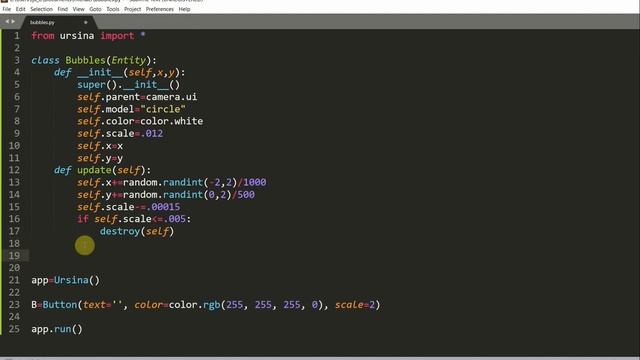Click 'random.randint(-2,2)/1000' line
This screenshot has height=360, width=640.
(194, 182)
